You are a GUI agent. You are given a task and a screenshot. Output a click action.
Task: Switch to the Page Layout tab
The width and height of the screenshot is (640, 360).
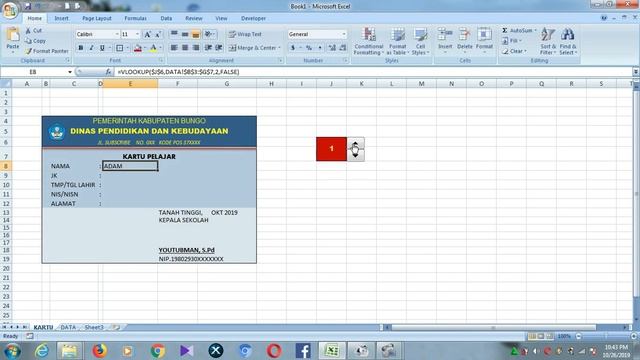[x=97, y=18]
